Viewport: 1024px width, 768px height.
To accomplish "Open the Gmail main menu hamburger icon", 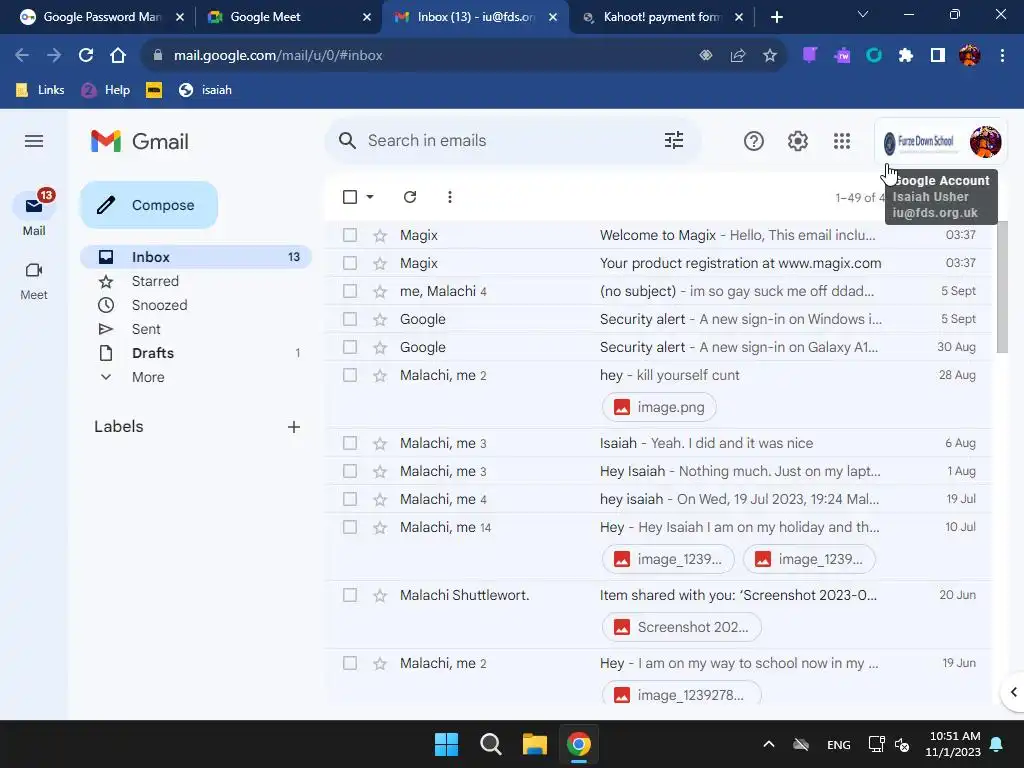I will coord(34,141).
